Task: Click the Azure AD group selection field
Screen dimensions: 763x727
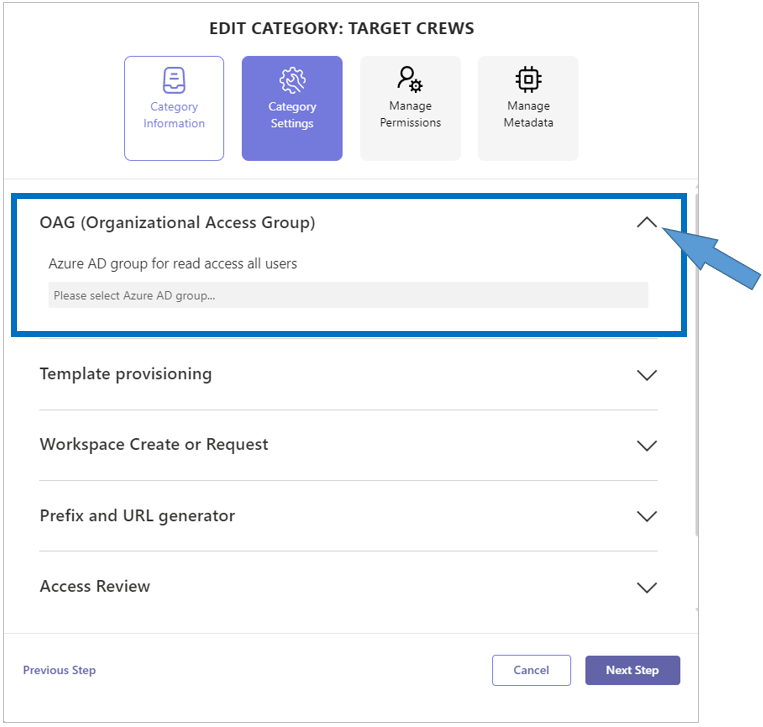Action: pyautogui.click(x=348, y=295)
